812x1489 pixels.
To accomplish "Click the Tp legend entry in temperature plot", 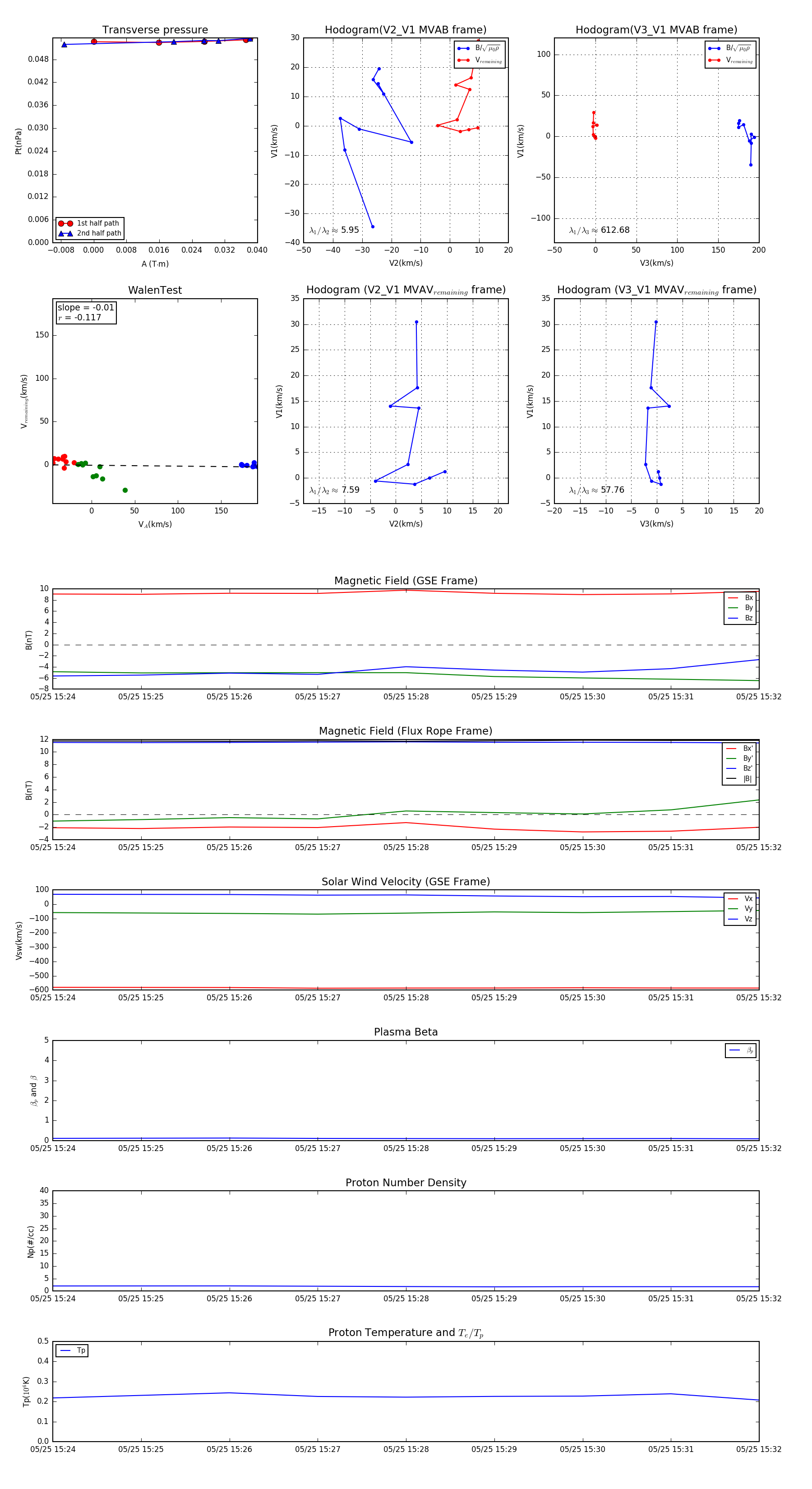I will point(72,1351).
